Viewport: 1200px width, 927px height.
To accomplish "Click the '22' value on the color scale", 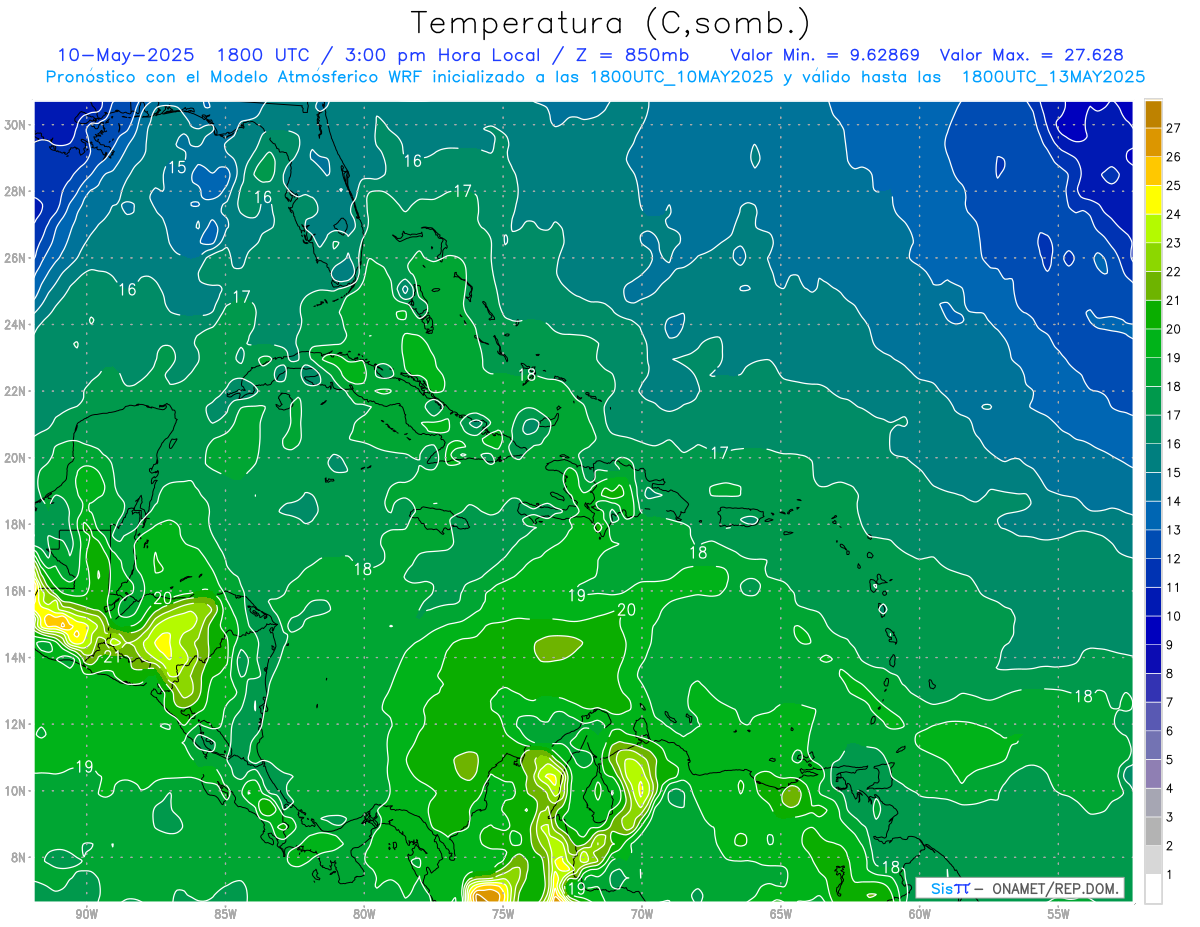I will pyautogui.click(x=1173, y=271).
